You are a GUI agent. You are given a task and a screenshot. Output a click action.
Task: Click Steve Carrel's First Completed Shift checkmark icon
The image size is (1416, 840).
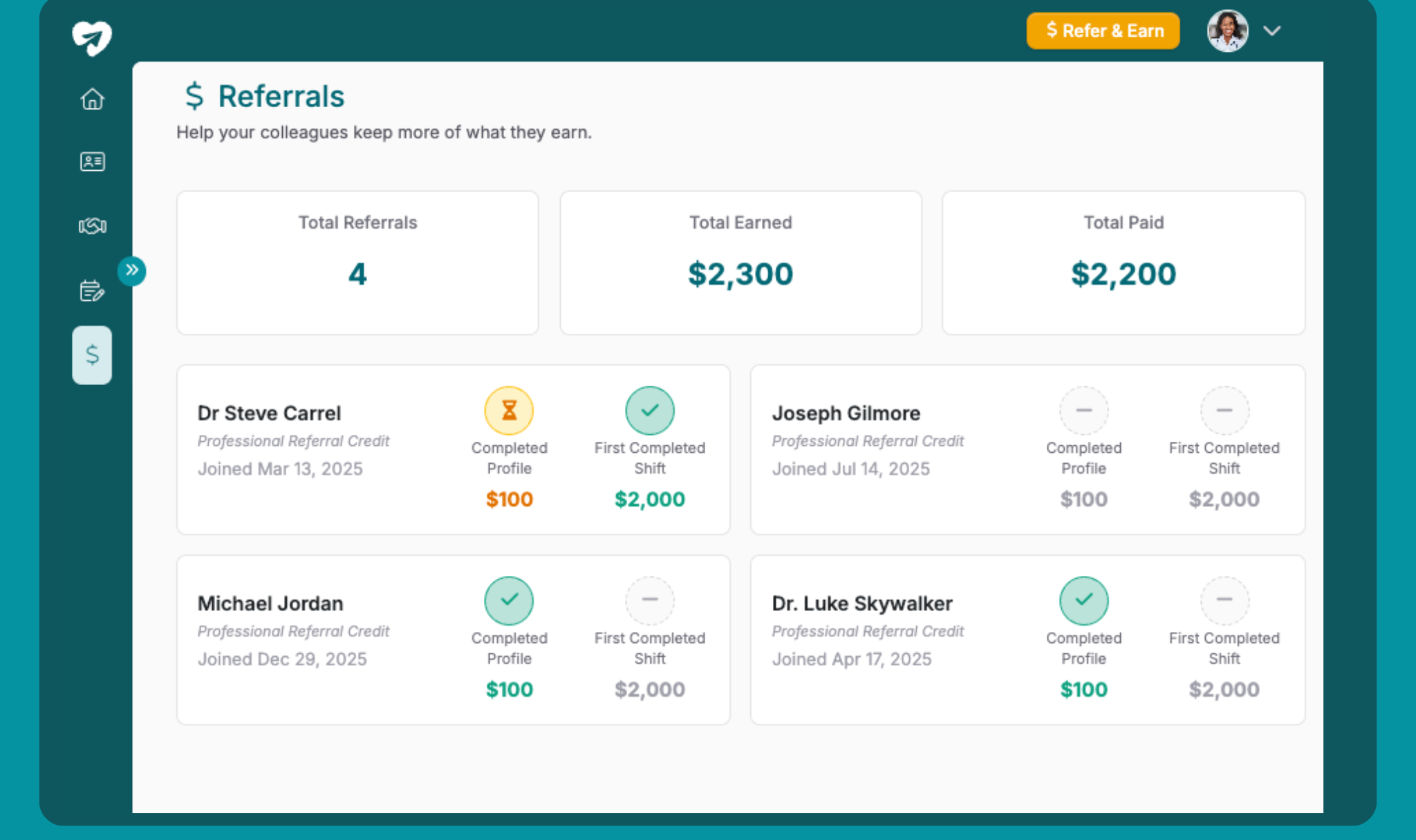[x=650, y=410]
